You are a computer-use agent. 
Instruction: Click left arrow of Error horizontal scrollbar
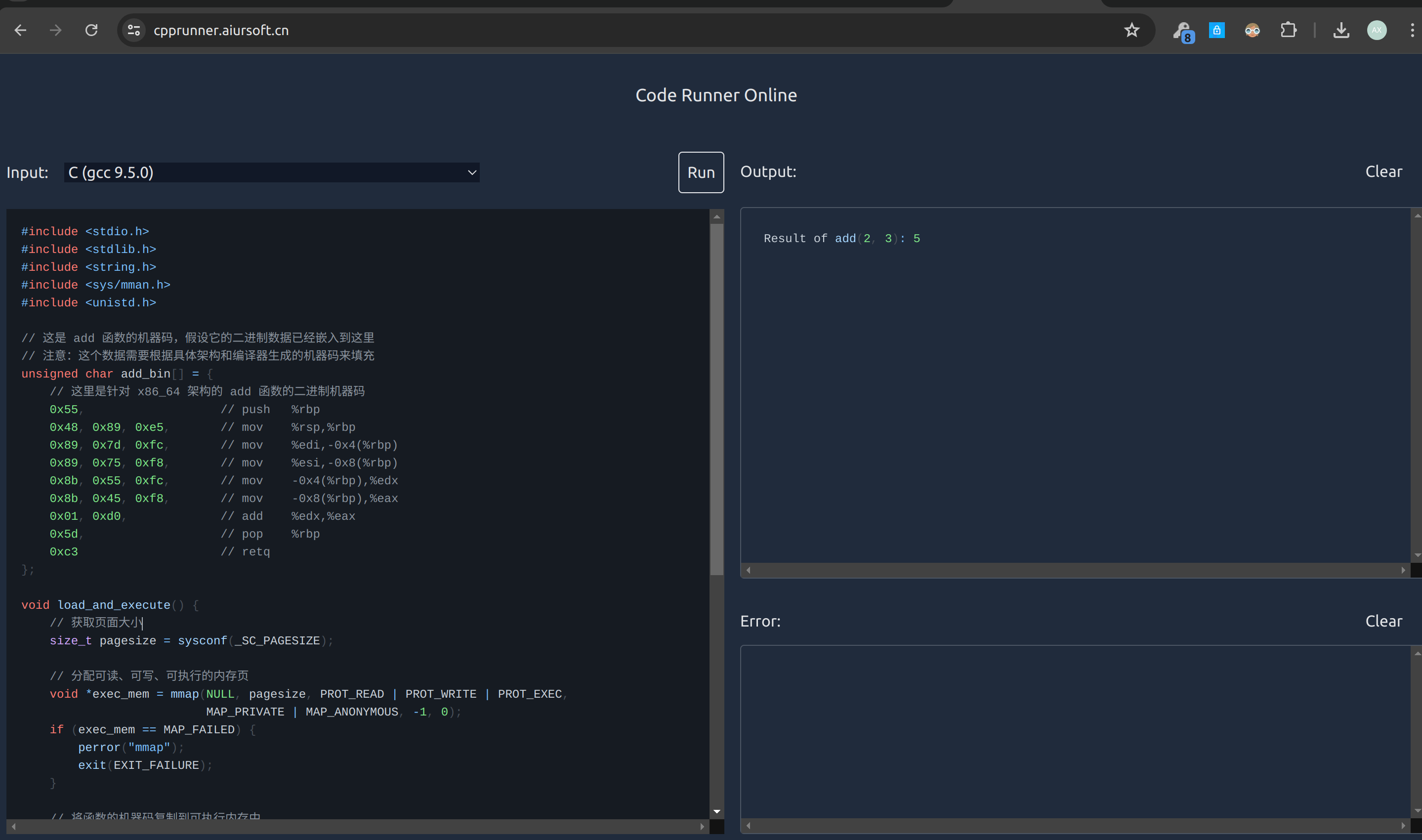point(748,825)
